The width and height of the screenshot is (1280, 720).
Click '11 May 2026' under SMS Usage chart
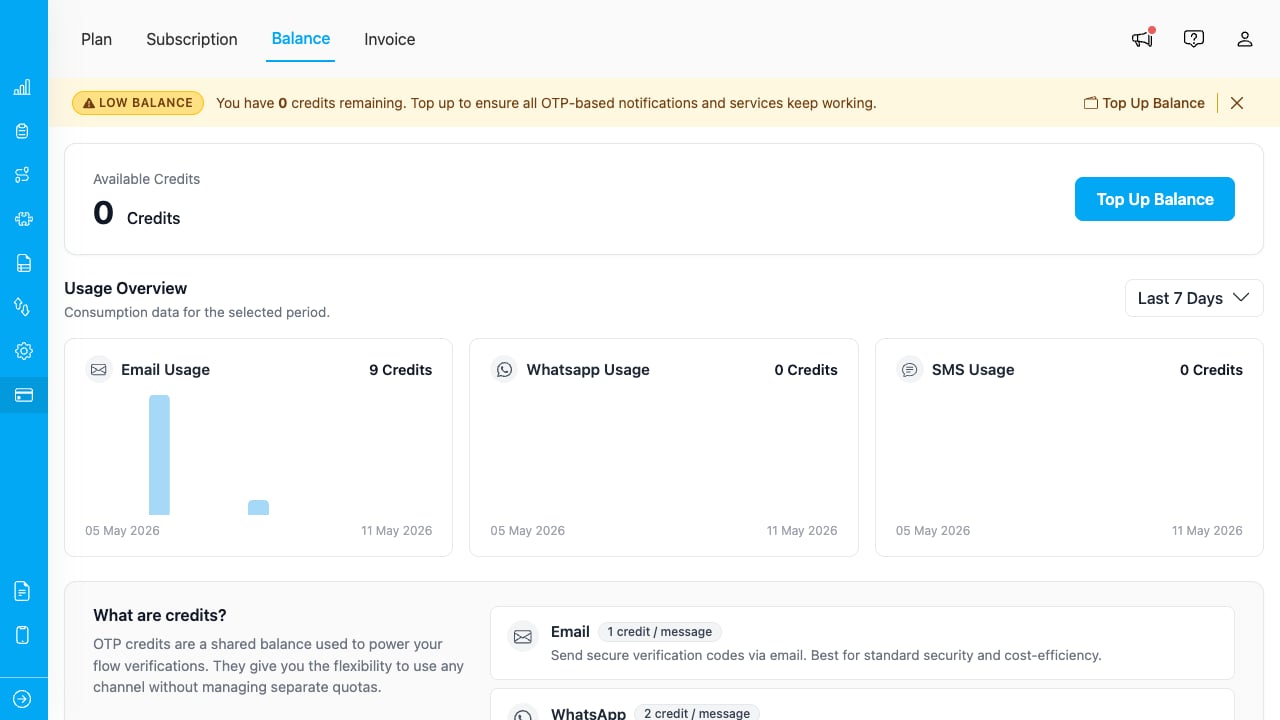click(x=1207, y=531)
